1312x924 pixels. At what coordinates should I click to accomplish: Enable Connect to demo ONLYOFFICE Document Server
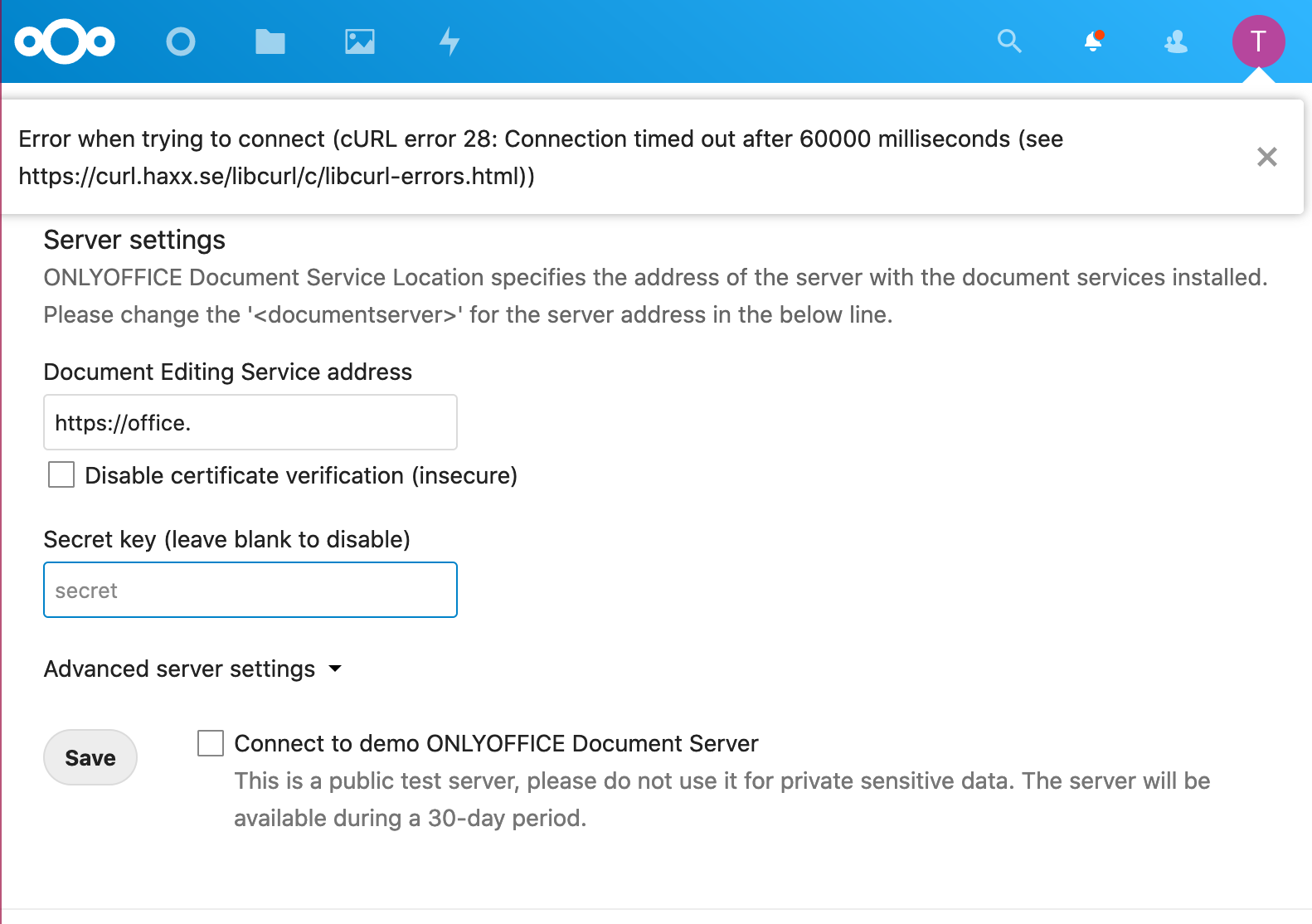click(x=211, y=743)
